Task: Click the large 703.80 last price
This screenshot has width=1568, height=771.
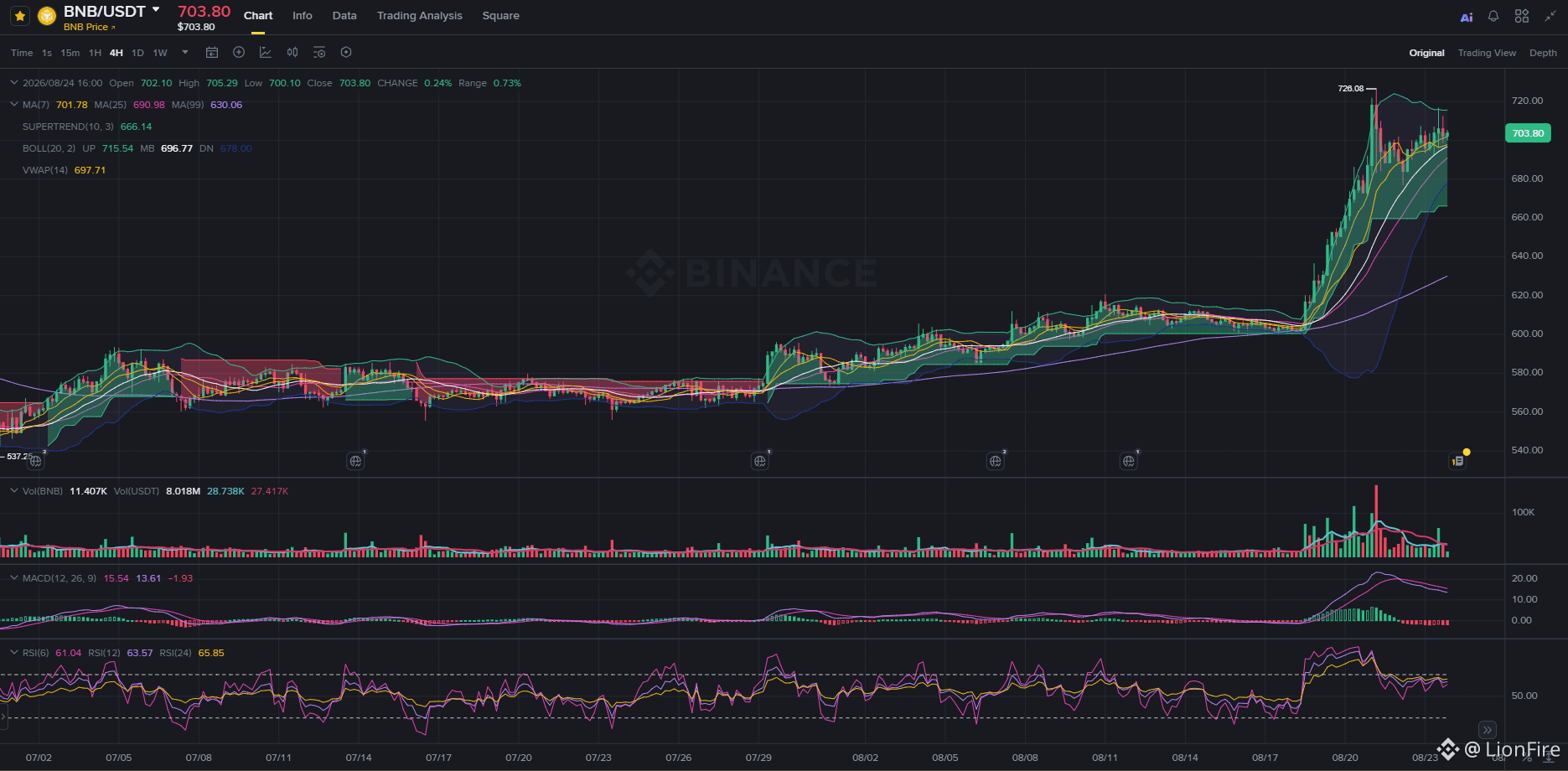Action: [x=204, y=11]
